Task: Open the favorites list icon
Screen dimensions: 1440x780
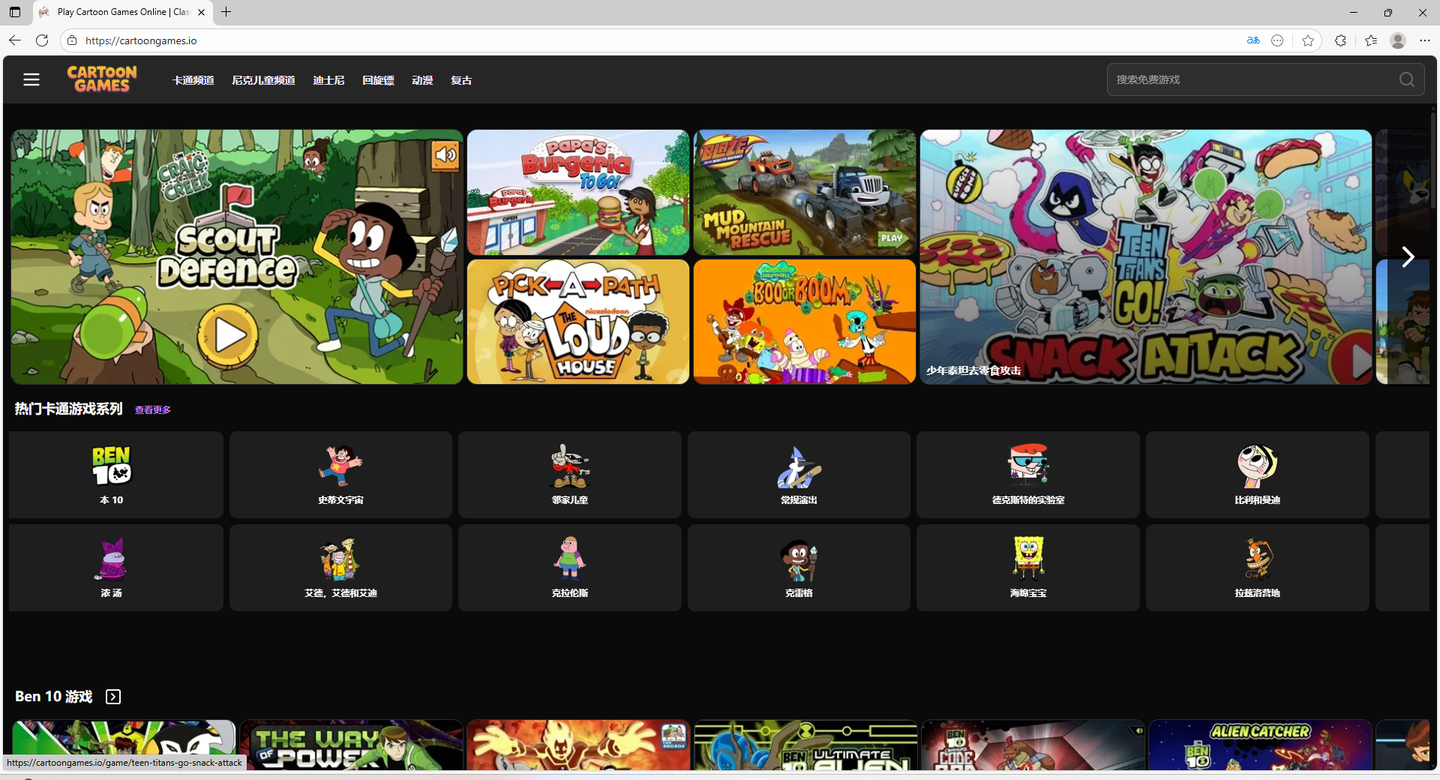Action: click(1370, 41)
